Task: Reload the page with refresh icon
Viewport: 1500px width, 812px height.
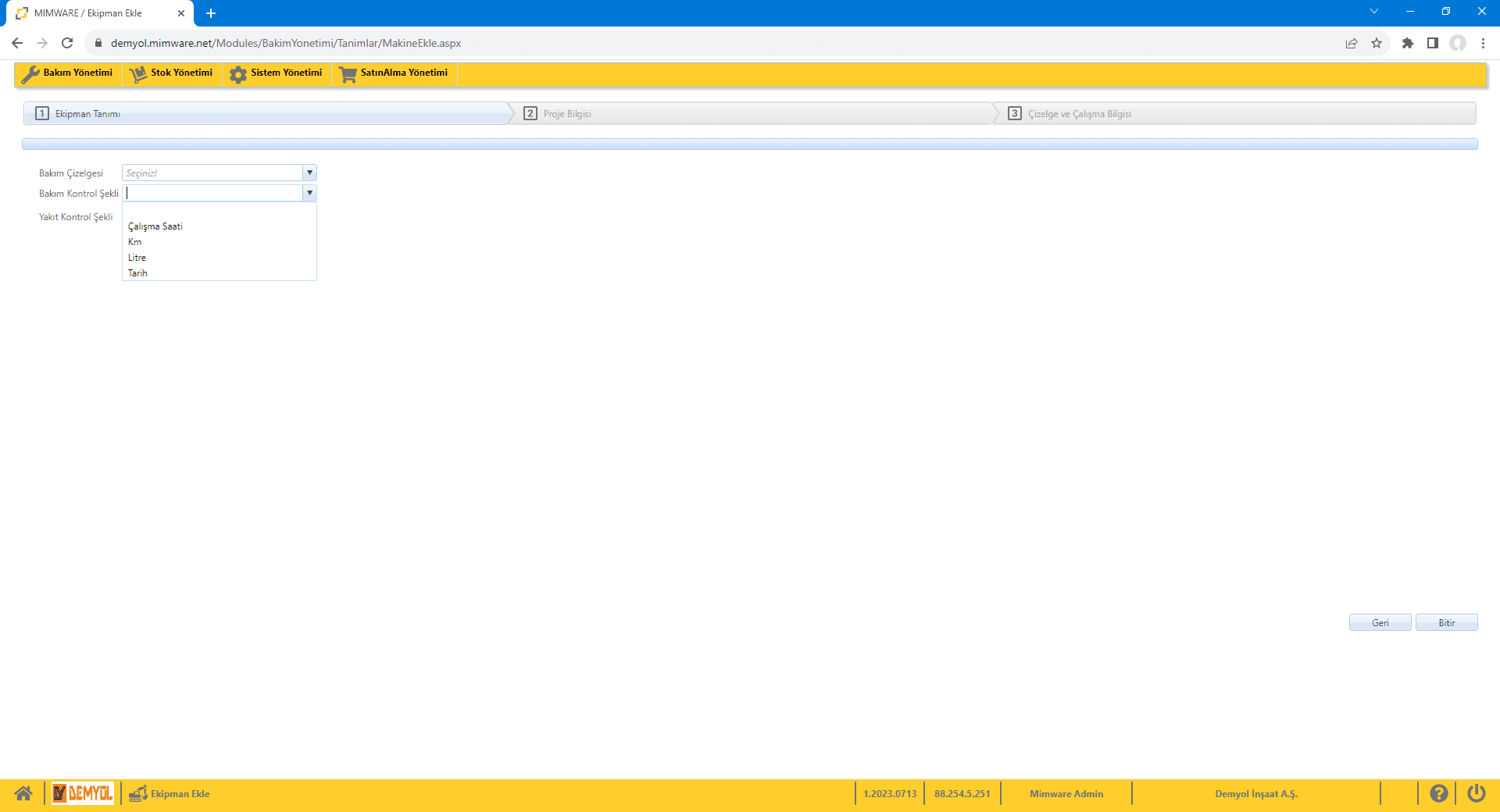Action: pyautogui.click(x=67, y=43)
